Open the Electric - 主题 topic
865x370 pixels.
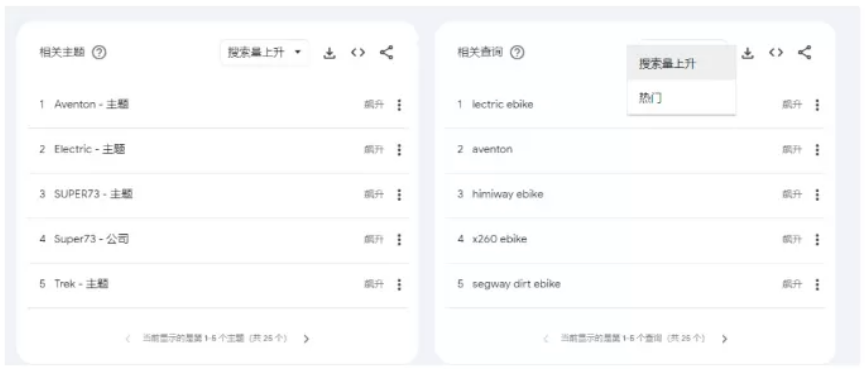click(90, 149)
